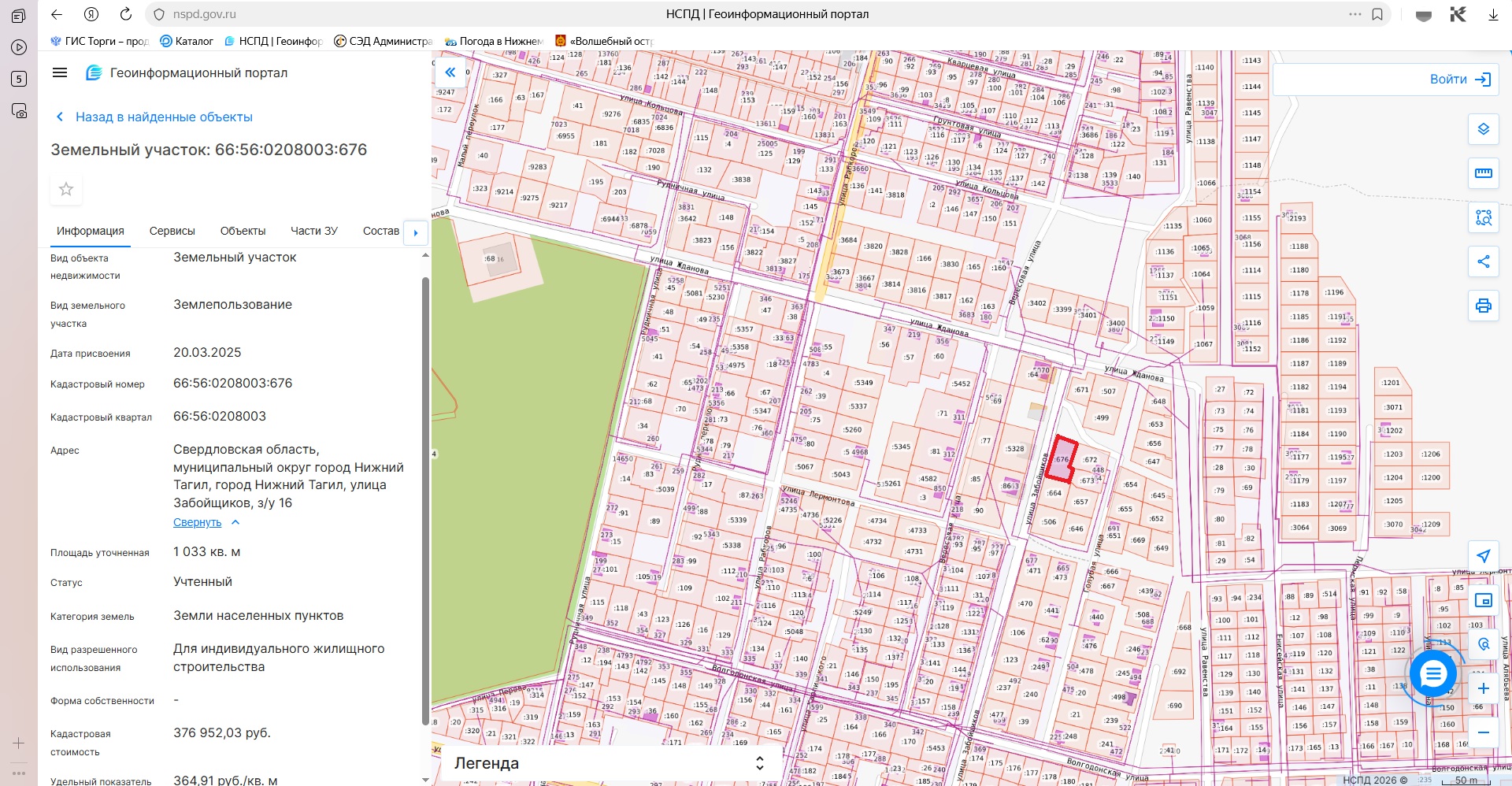1512x786 pixels.
Task: Click Назад в найденные объекты link
Action: (x=164, y=117)
